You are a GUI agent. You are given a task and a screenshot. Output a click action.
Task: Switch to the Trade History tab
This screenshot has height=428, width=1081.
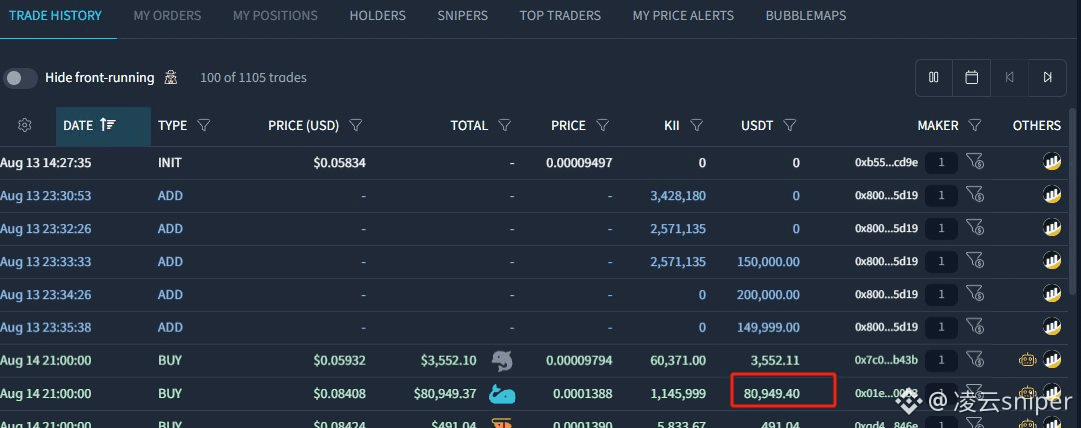pyautogui.click(x=55, y=15)
